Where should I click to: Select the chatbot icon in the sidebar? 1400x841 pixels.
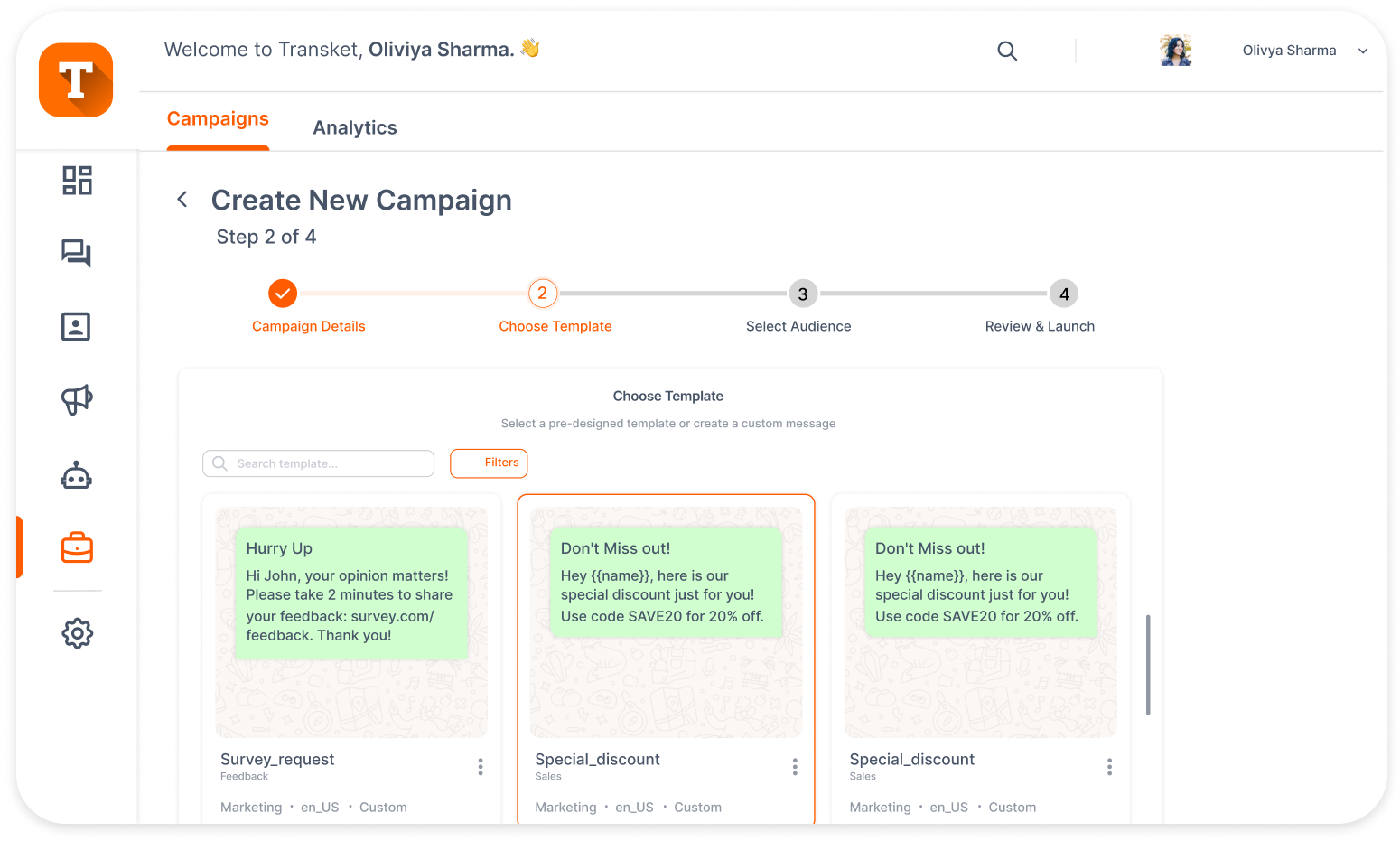(76, 474)
